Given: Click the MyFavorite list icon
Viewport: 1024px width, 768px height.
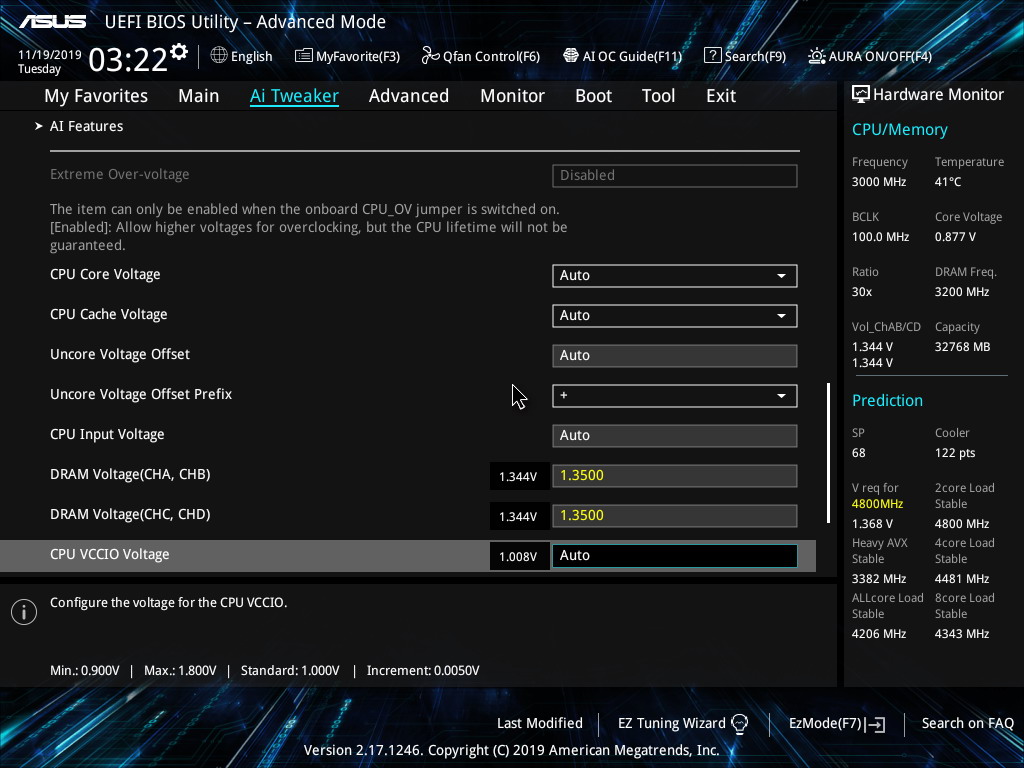Looking at the screenshot, I should (304, 56).
